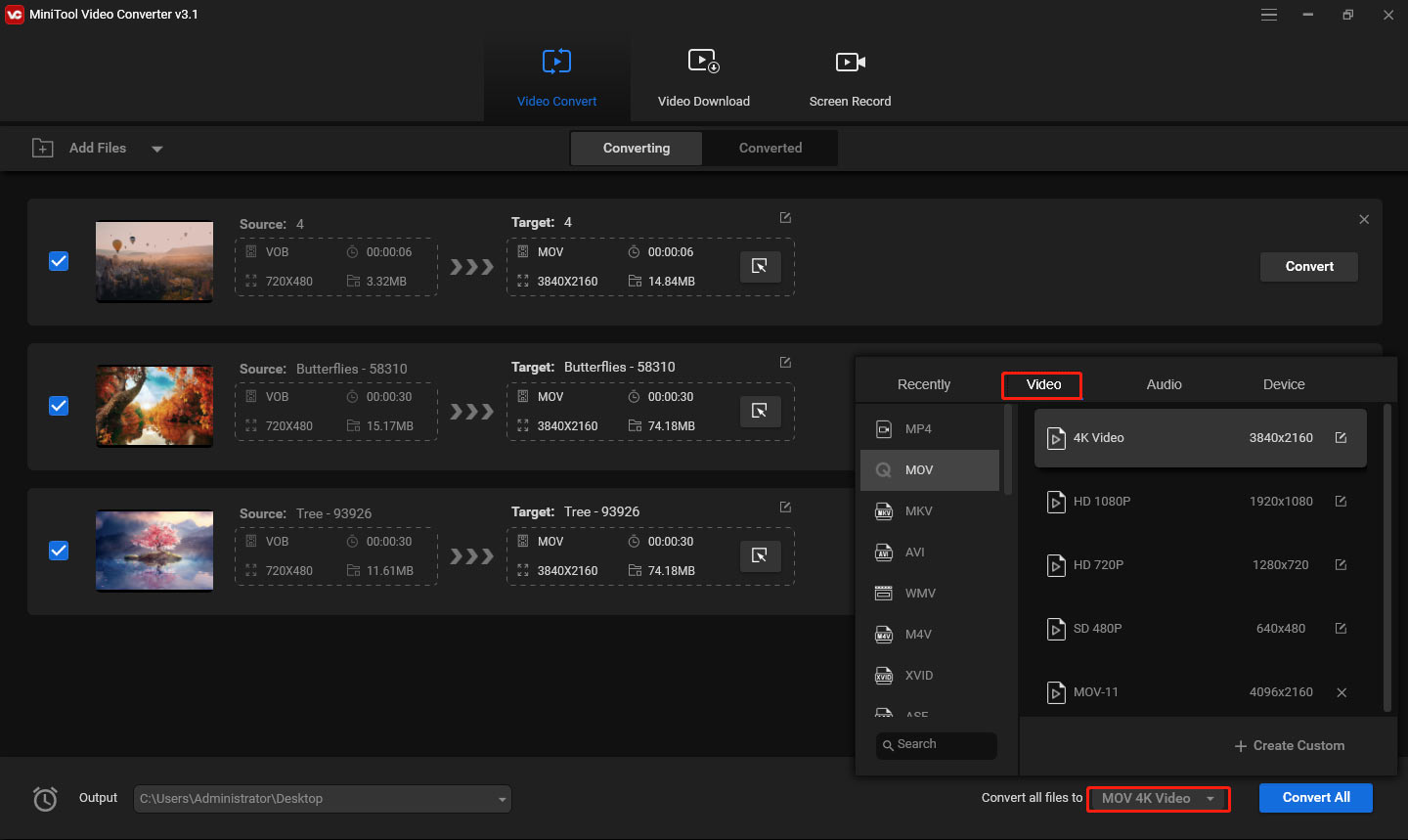Click the Convert button for file 4

pyautogui.click(x=1309, y=266)
